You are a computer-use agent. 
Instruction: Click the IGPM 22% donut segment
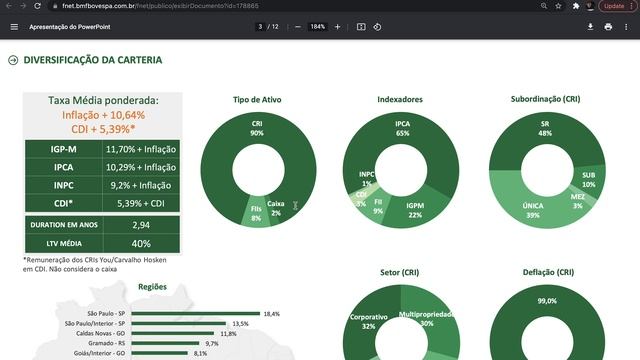pyautogui.click(x=415, y=210)
